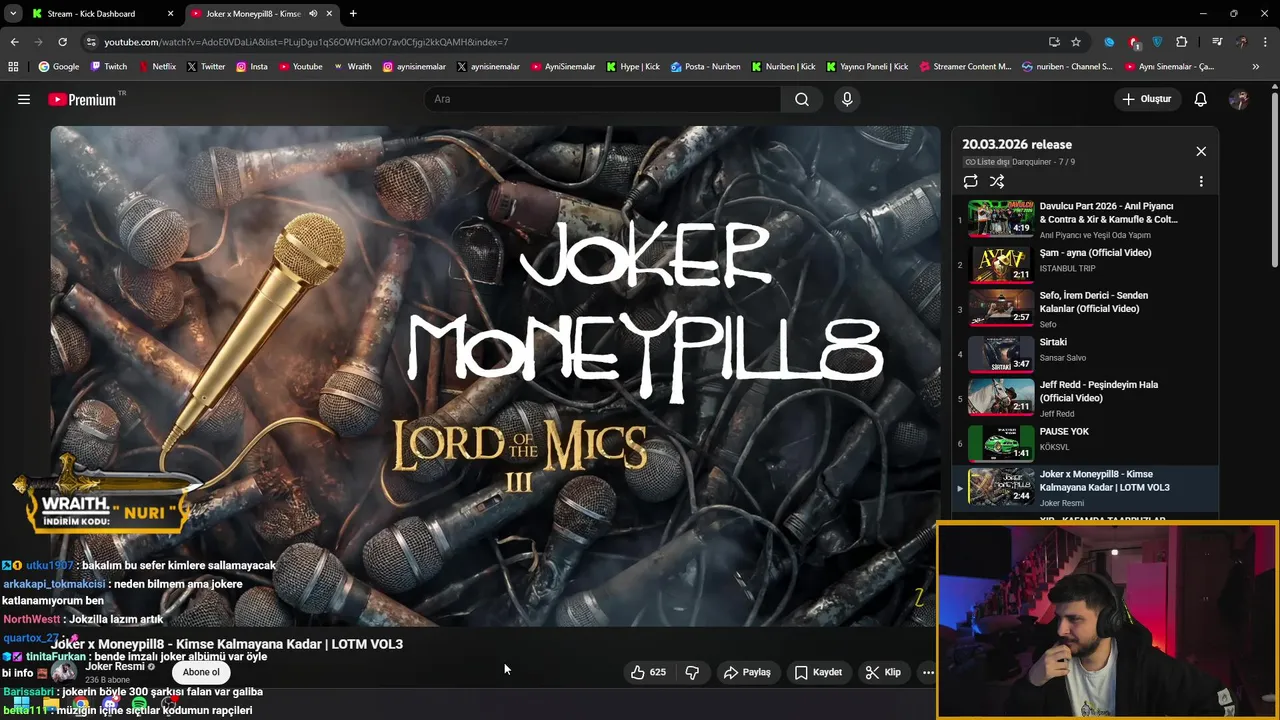Open the blue shield extension
Image resolution: width=1280 pixels, height=720 pixels.
(x=1158, y=42)
